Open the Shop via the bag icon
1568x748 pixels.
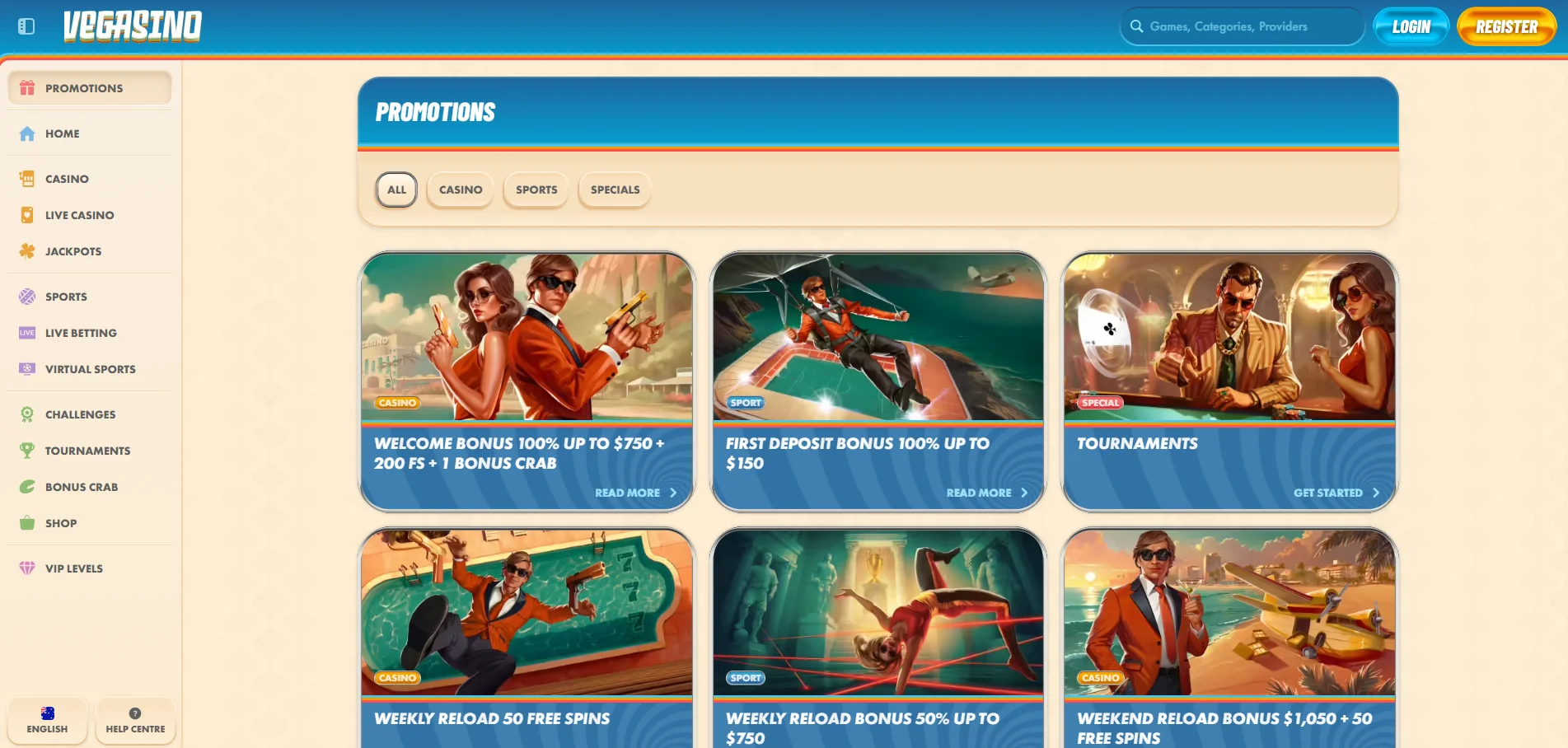pos(27,523)
